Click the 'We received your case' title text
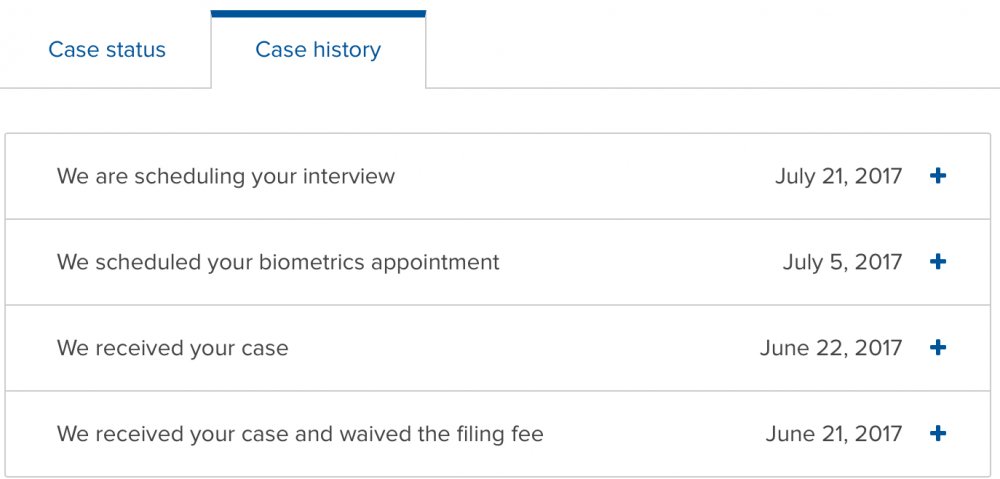 point(172,349)
